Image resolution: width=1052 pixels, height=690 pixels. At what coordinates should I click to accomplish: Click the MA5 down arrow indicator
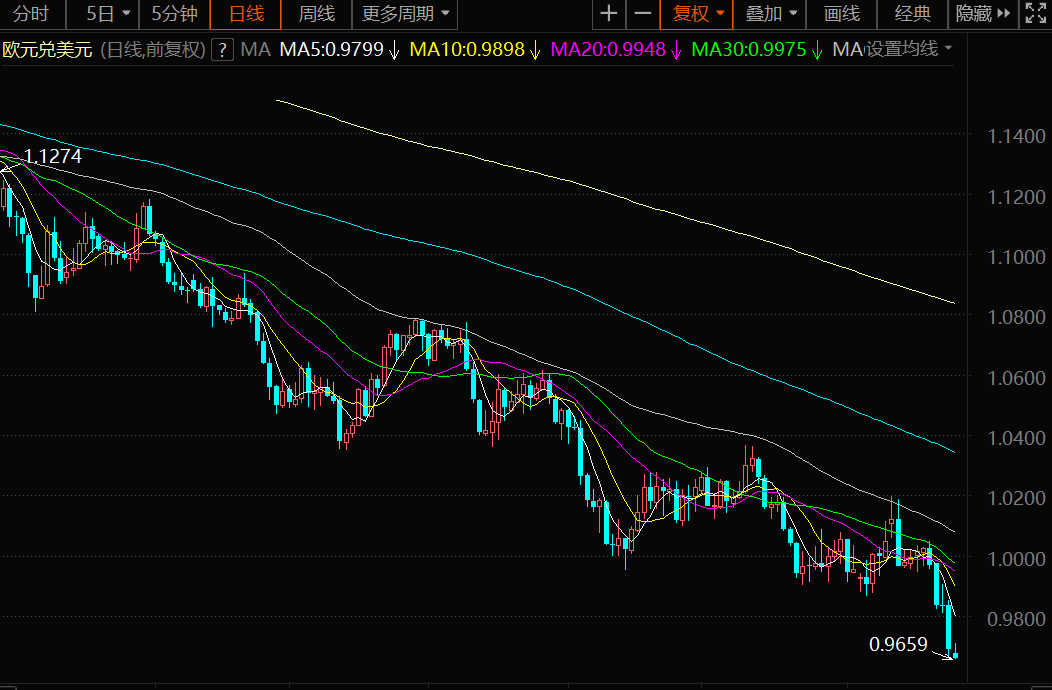click(394, 50)
